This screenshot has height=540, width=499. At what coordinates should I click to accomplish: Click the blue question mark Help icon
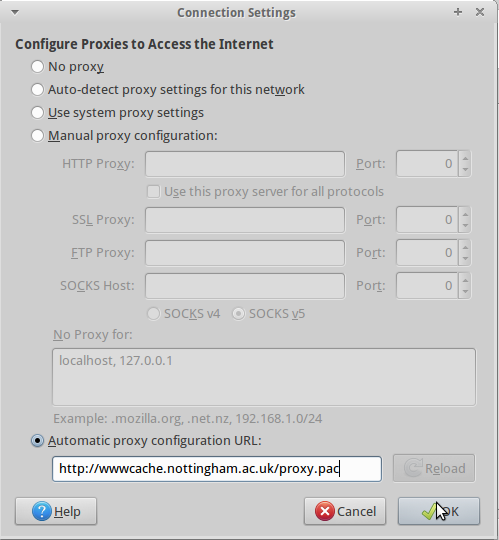tap(42, 511)
